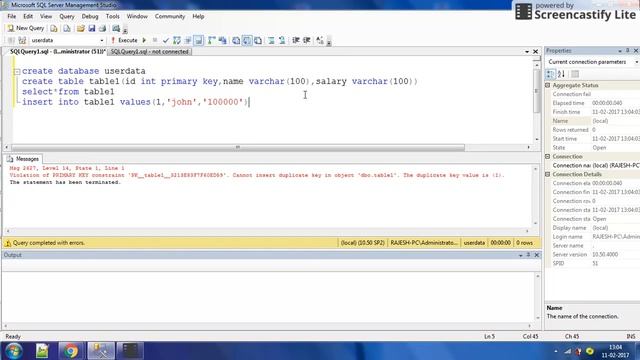Click the Cancel Executing Query icon
Viewport: 640px width, 360px height.
pyautogui.click(x=155, y=40)
